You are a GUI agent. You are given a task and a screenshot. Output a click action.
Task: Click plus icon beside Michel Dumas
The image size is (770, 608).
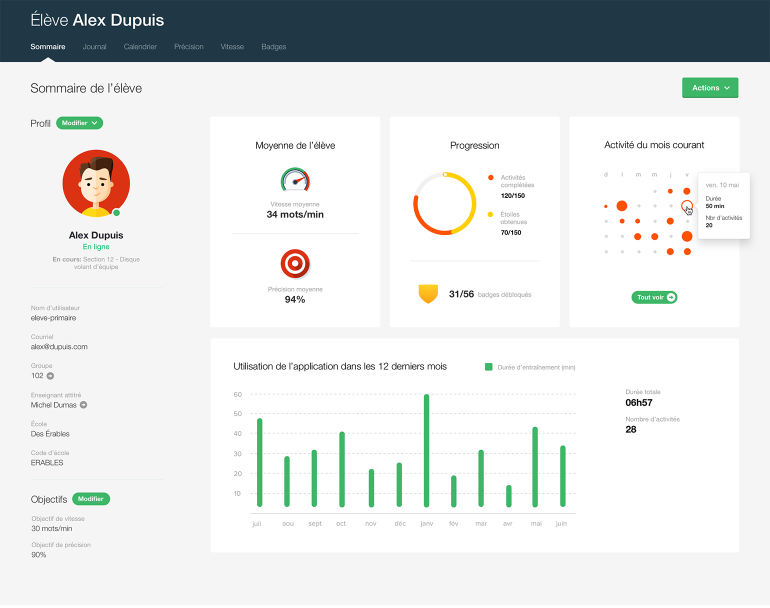click(x=84, y=405)
